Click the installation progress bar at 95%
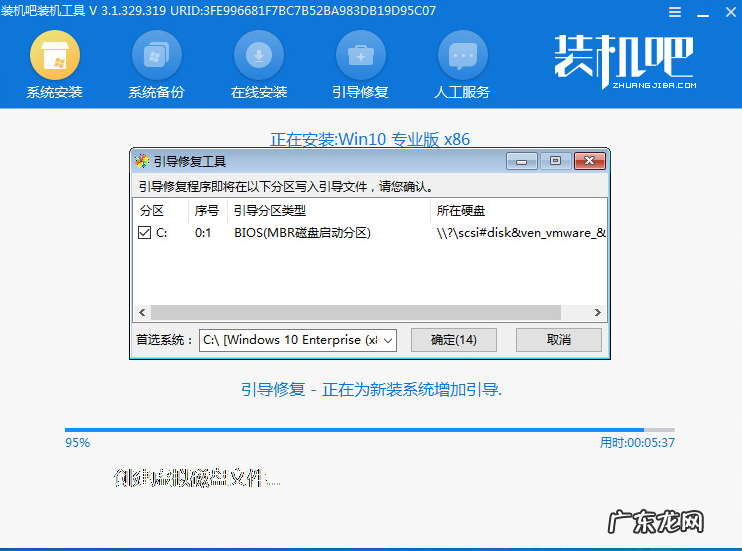 [370, 430]
